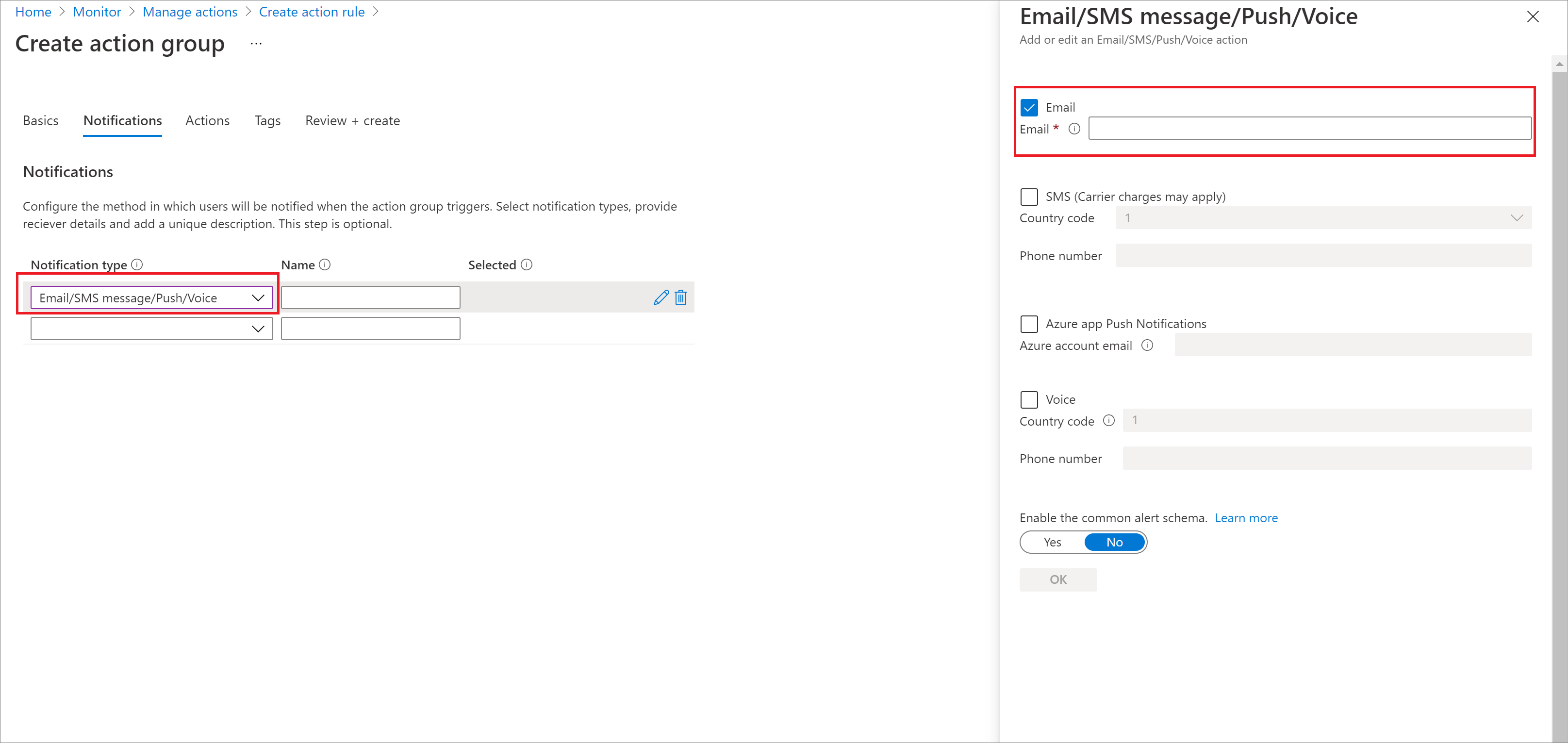Click the delete trash icon for notification
The image size is (1568, 743).
point(680,298)
